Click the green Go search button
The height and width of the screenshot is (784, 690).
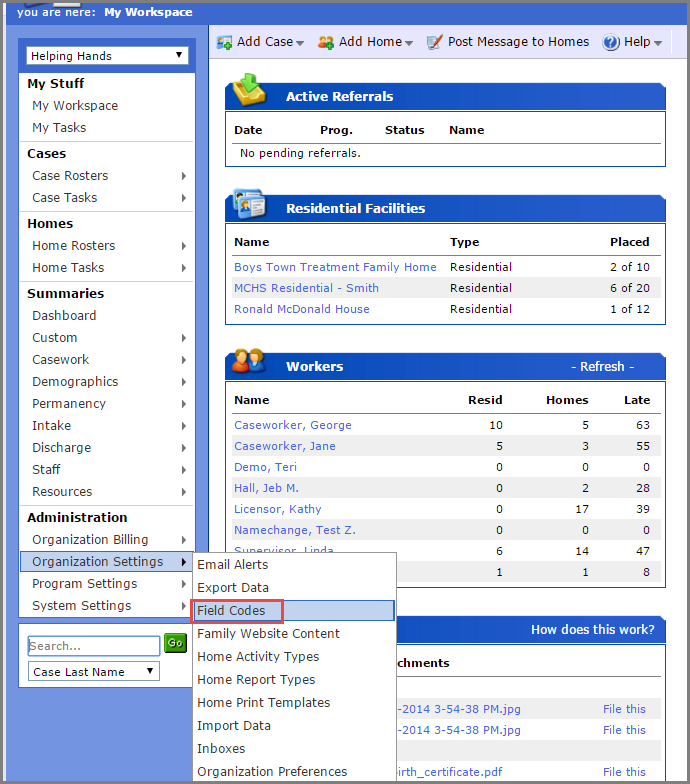pyautogui.click(x=175, y=643)
